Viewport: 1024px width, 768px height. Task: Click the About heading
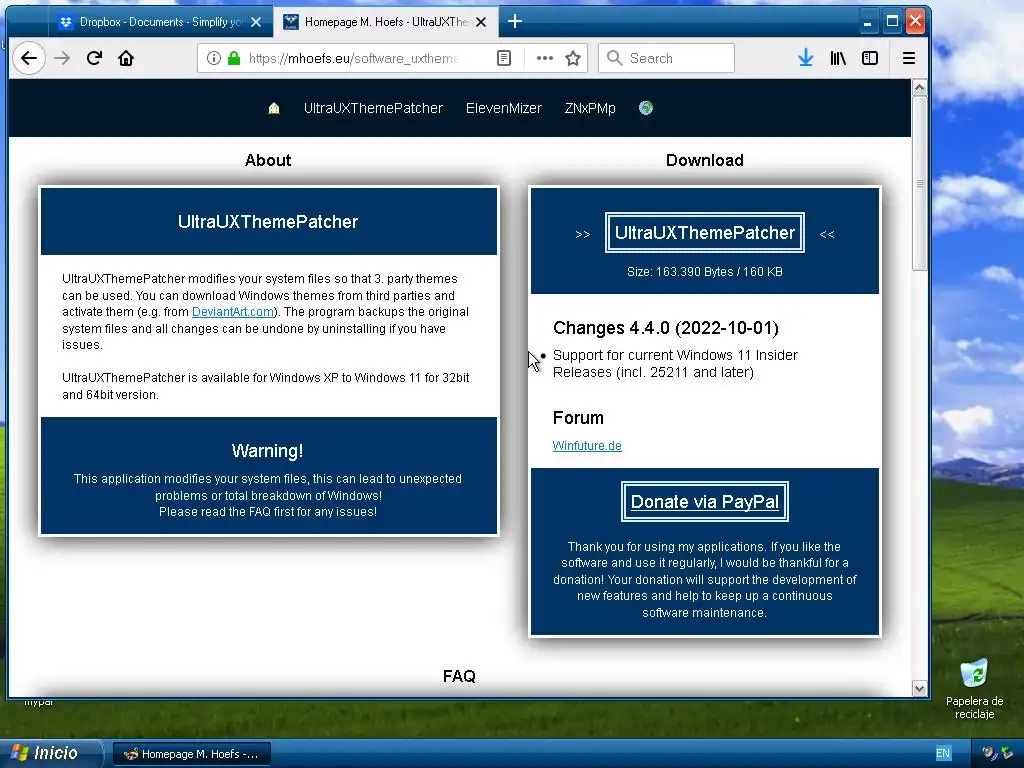(268, 161)
